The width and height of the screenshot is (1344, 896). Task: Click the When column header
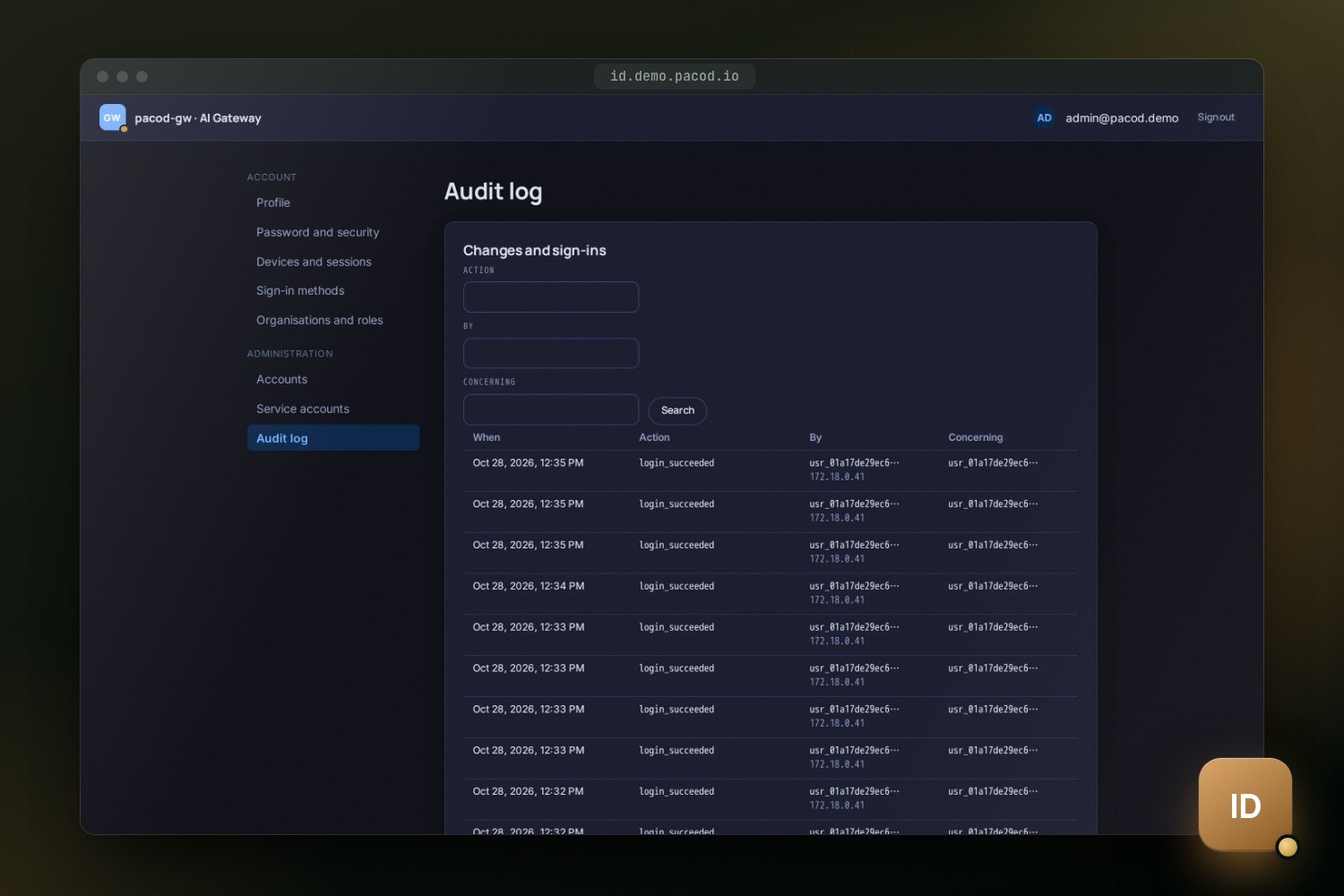[x=487, y=437]
